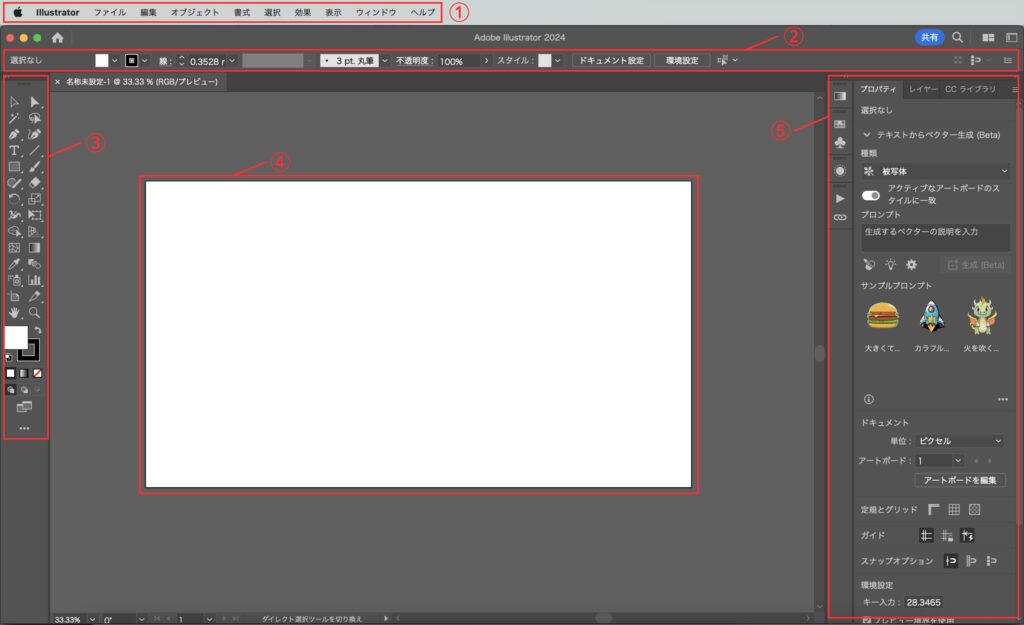Viewport: 1024px width, 625px height.
Task: Collapse テキストからベクター生成 section
Action: coord(868,135)
